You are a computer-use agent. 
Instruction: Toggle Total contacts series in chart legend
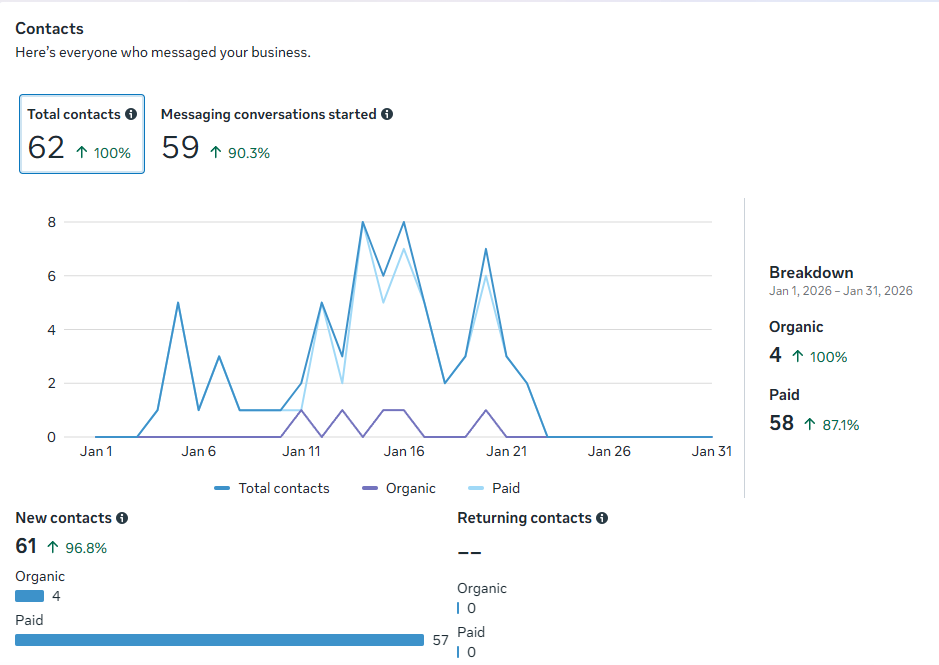point(272,488)
